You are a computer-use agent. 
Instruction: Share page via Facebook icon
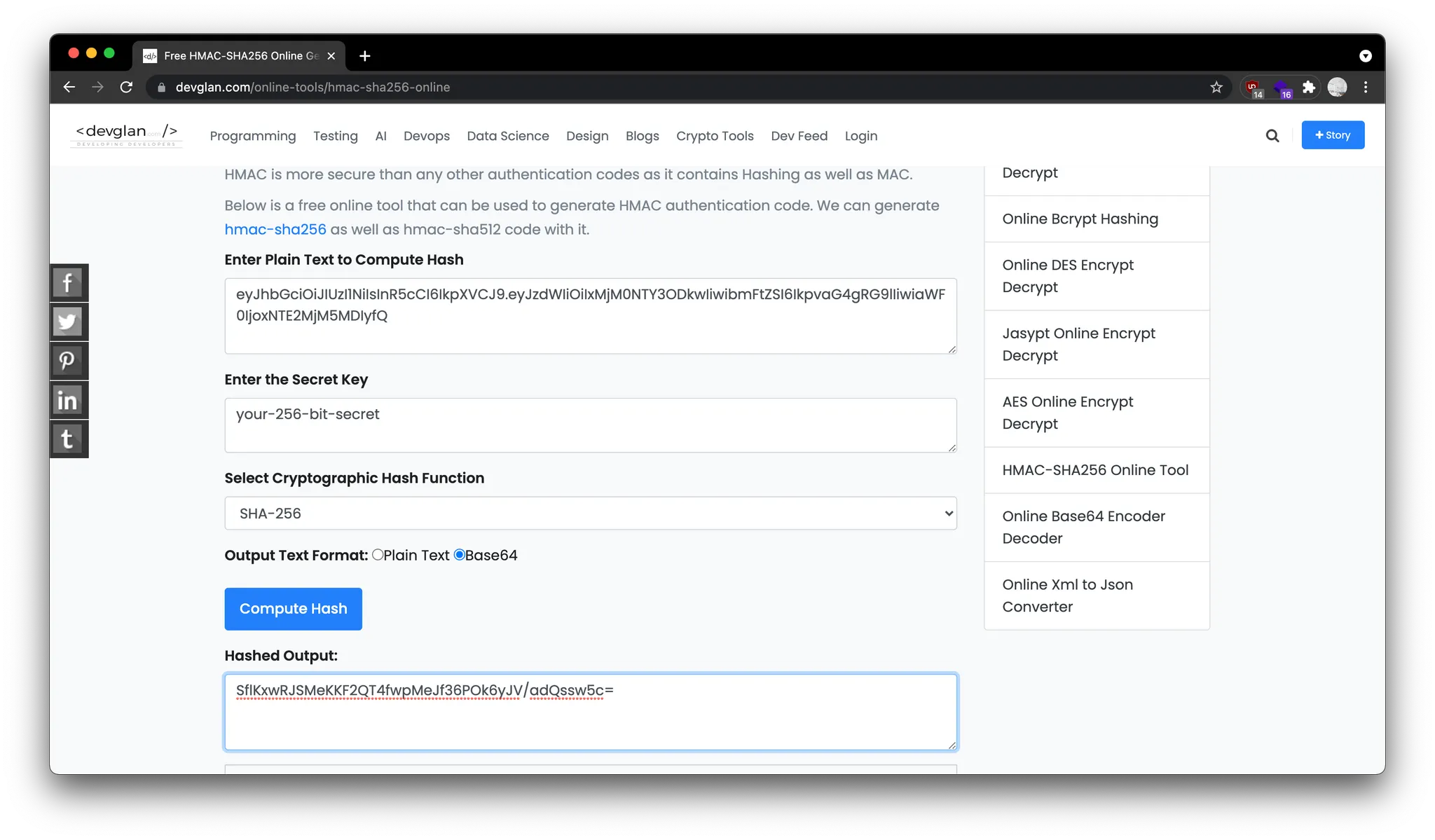(x=68, y=283)
